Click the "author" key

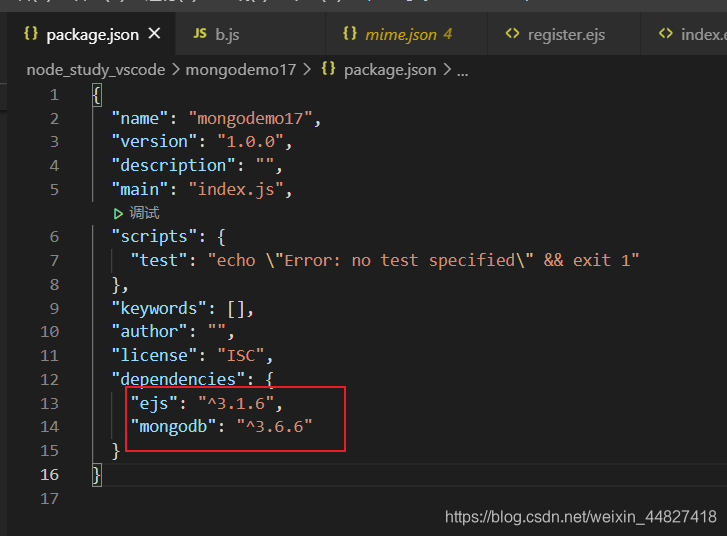point(149,332)
